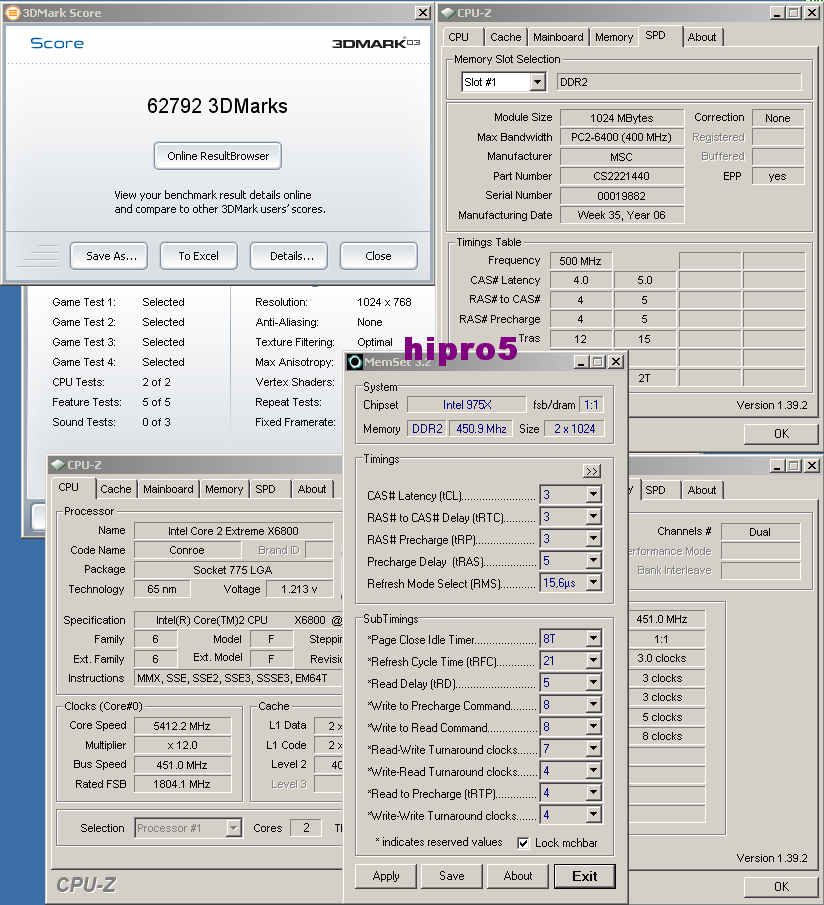Open the Write to Read Command dropdown
This screenshot has width=824, height=905.
pos(593,727)
